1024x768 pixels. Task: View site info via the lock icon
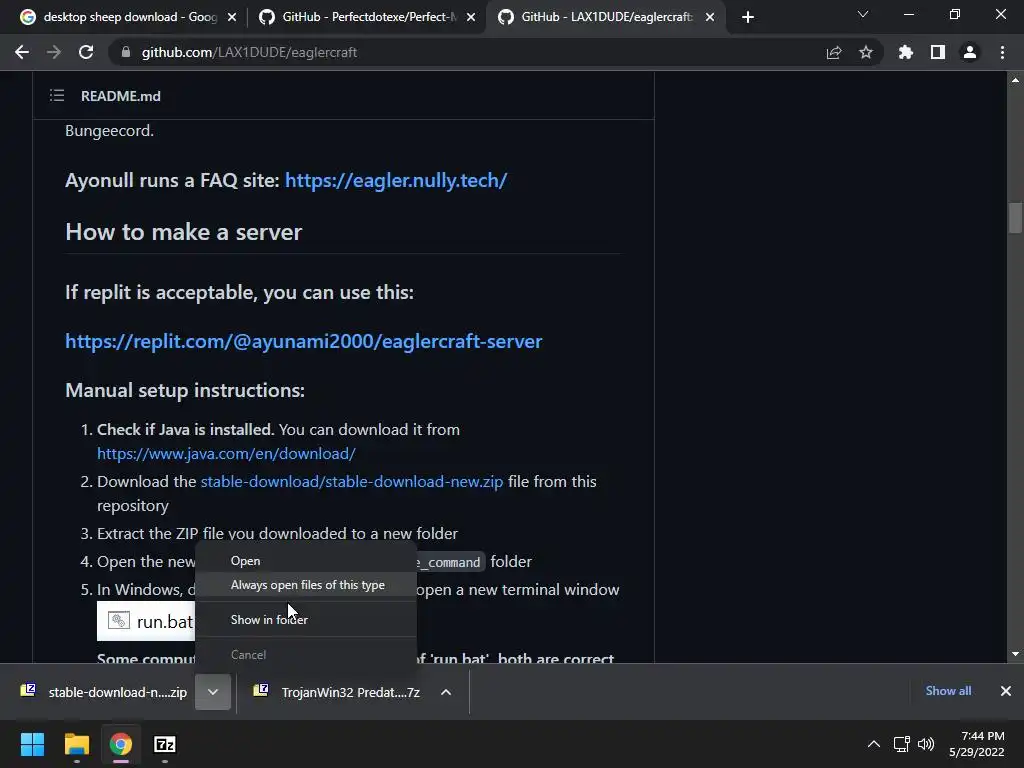(x=126, y=52)
